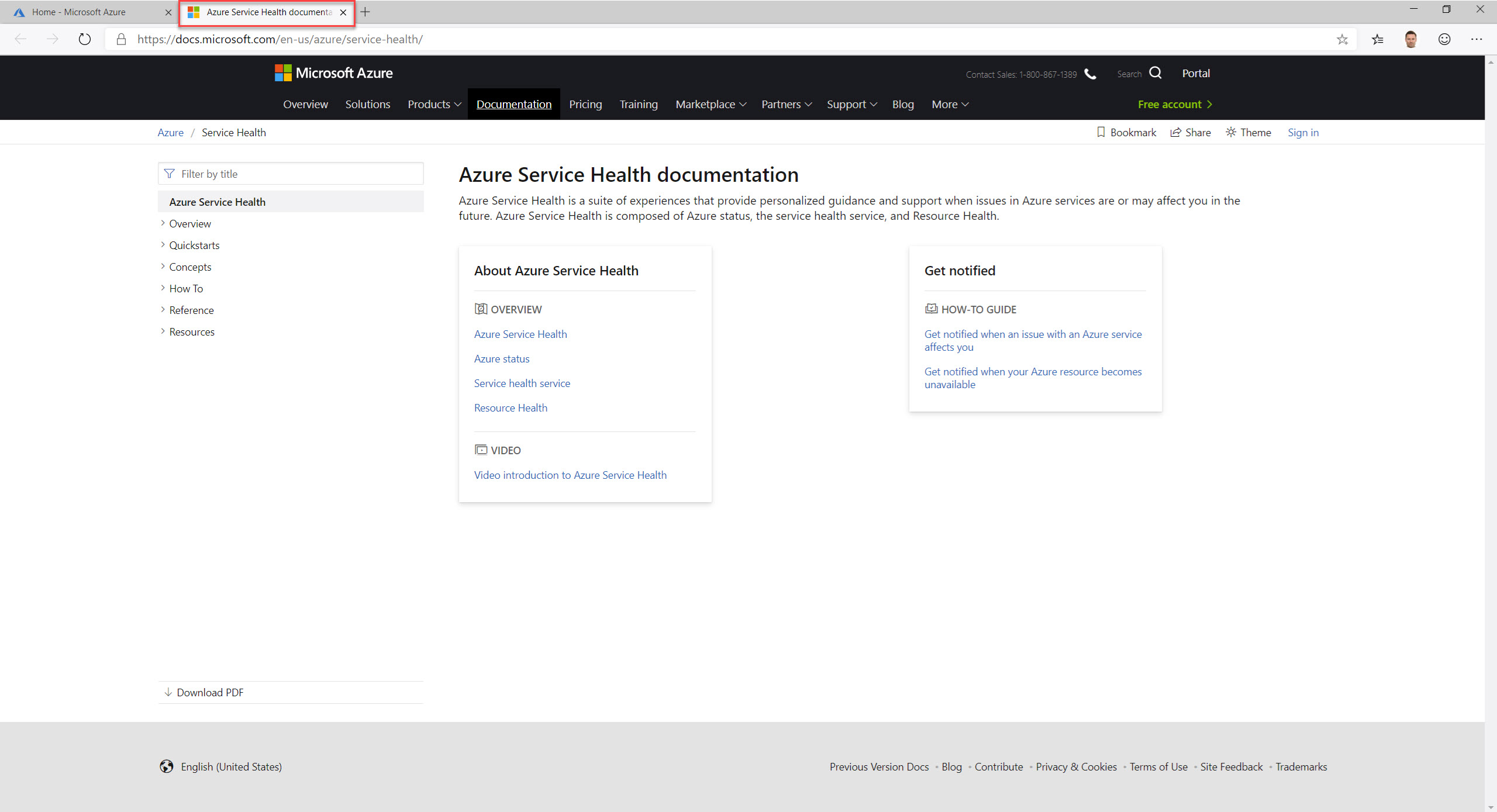
Task: Open Video introduction to Azure Service Health
Action: coord(570,475)
